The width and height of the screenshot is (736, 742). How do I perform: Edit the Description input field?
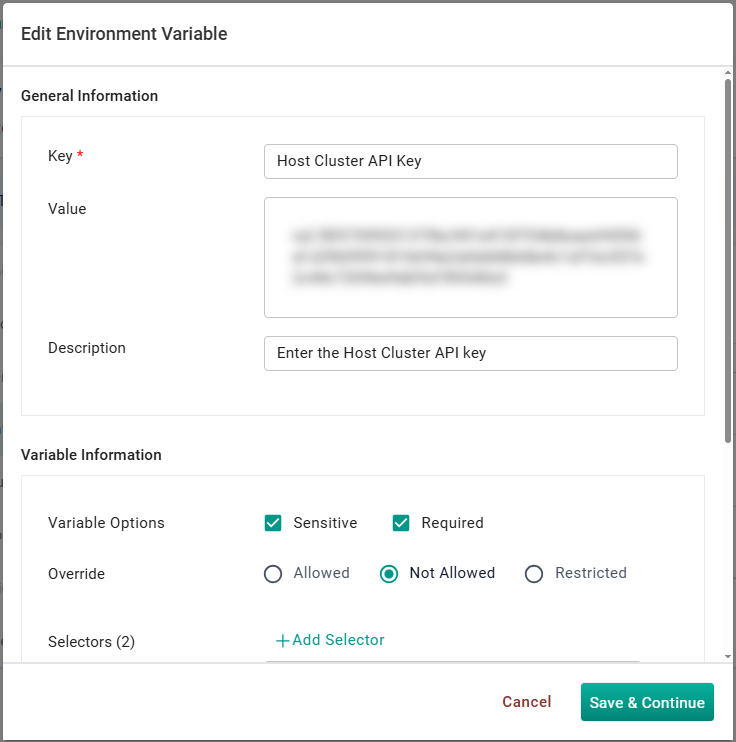point(470,353)
